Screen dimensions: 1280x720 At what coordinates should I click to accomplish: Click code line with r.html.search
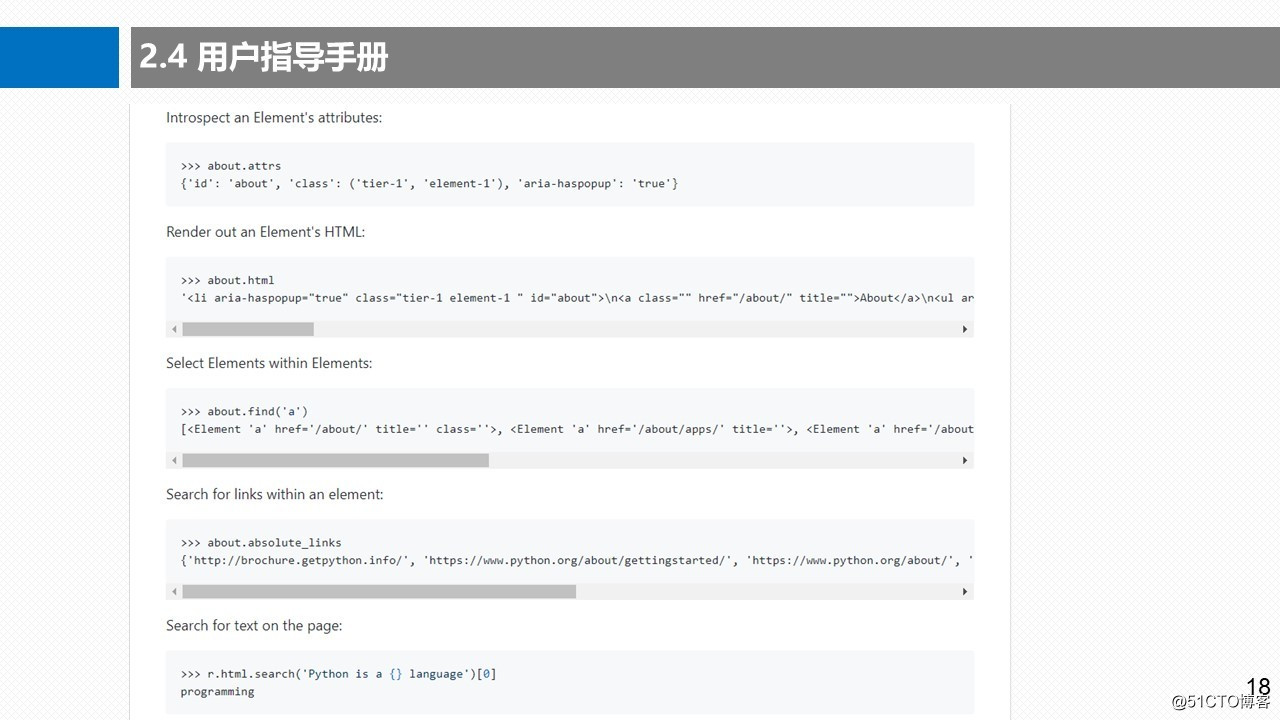click(338, 674)
